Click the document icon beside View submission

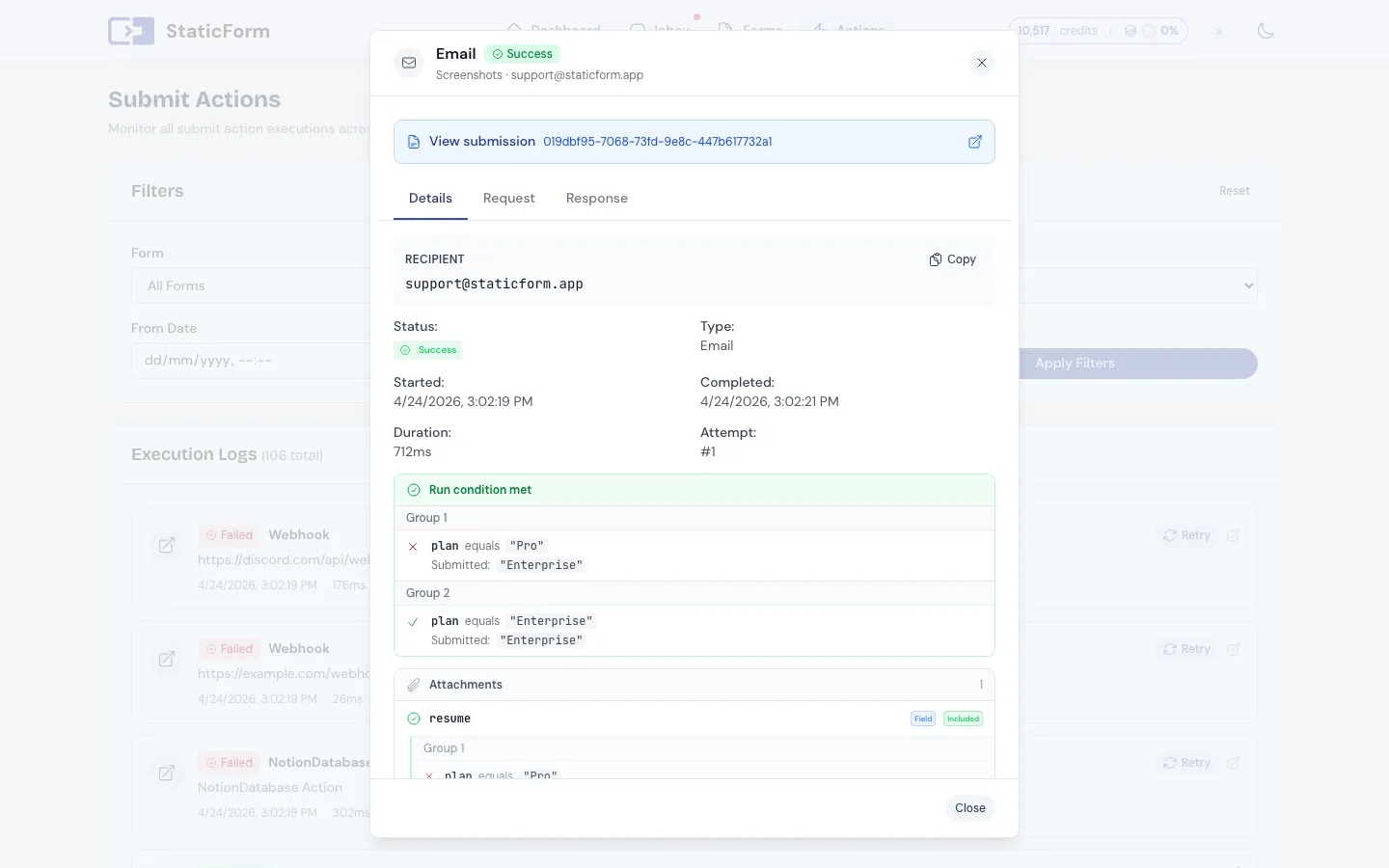click(x=414, y=142)
